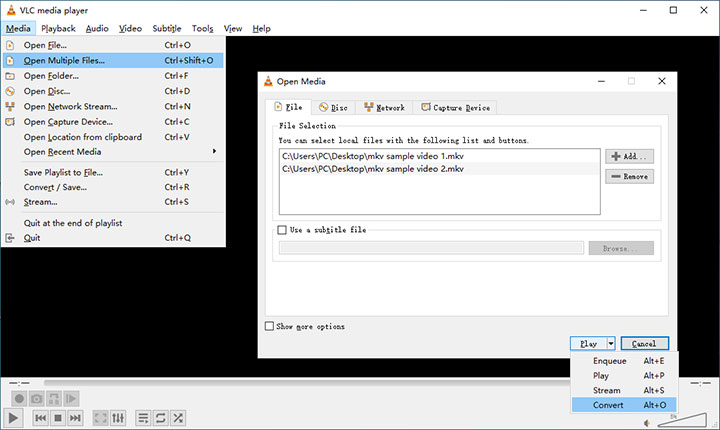Switch to the Disc tab

point(333,108)
